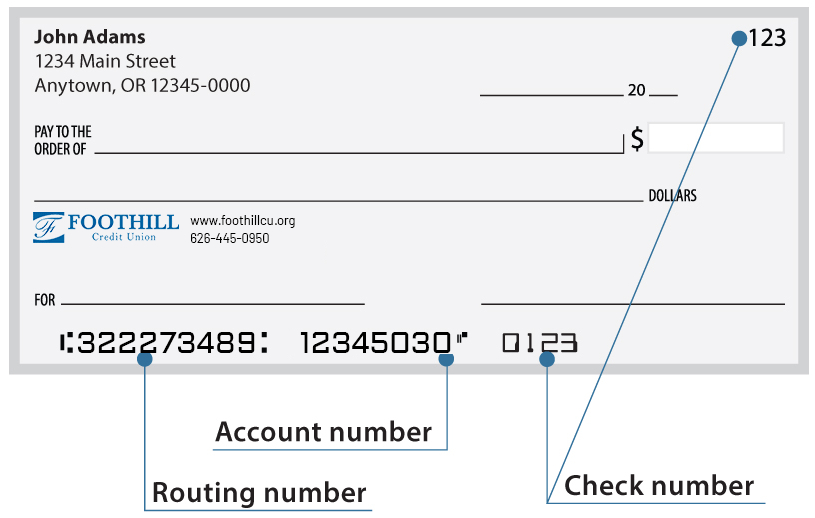
Task: Click the account digits 12345030
Action: point(375,343)
